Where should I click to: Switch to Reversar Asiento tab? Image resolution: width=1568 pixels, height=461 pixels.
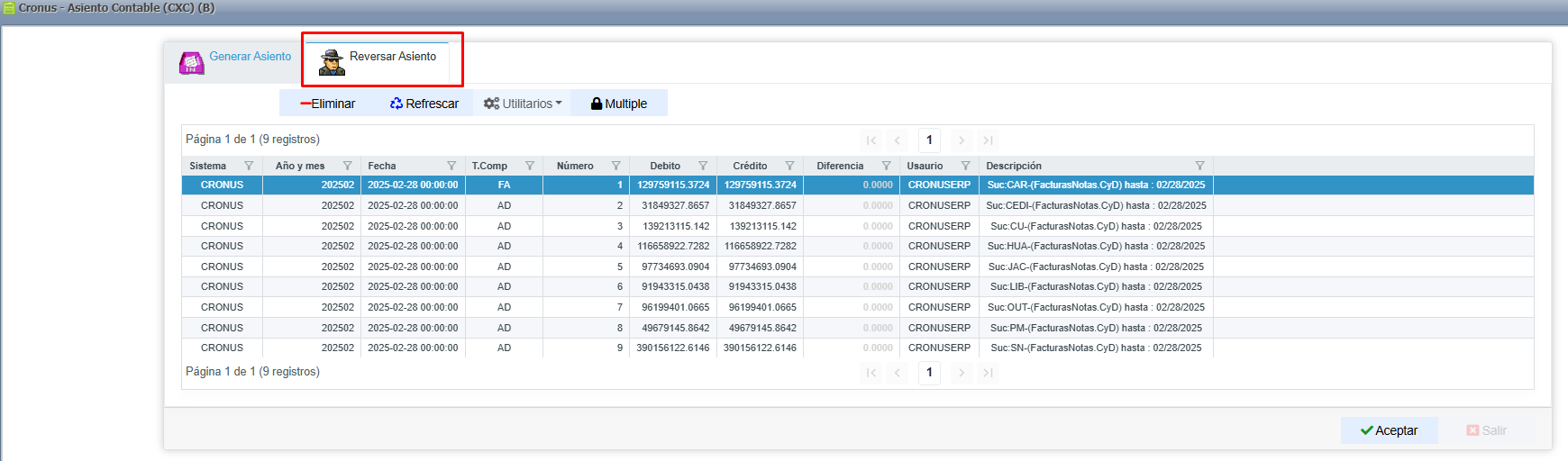[378, 60]
